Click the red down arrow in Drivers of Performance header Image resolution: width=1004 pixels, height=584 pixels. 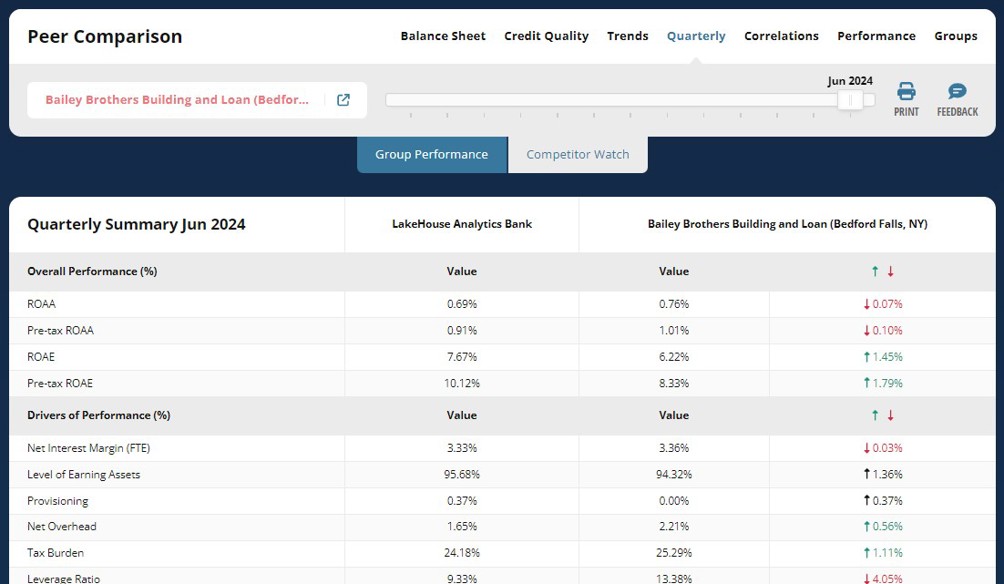click(x=890, y=416)
